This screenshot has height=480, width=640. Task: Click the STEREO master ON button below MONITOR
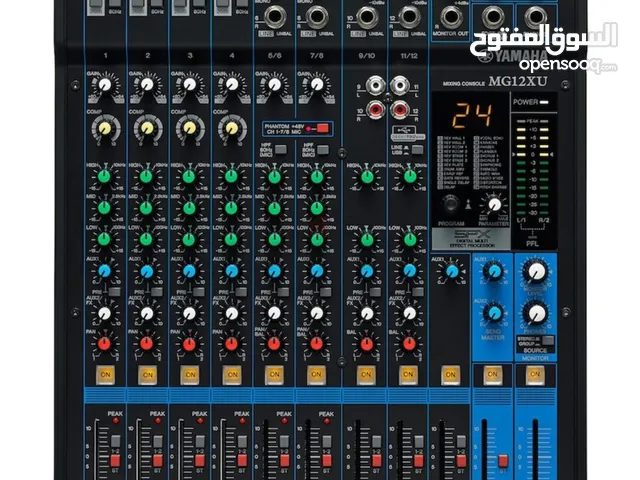tap(535, 374)
